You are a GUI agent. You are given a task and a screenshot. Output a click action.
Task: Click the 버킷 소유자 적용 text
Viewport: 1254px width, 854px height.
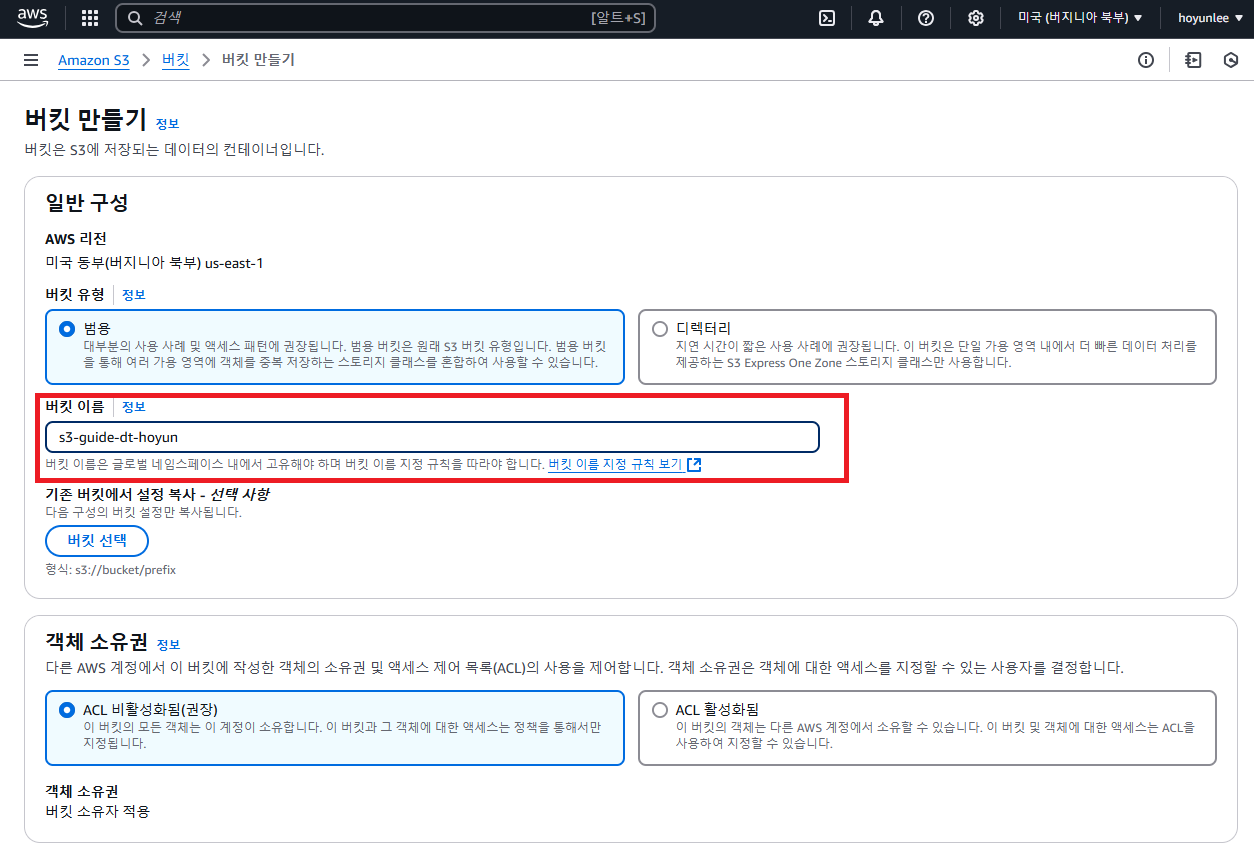pyautogui.click(x=98, y=812)
